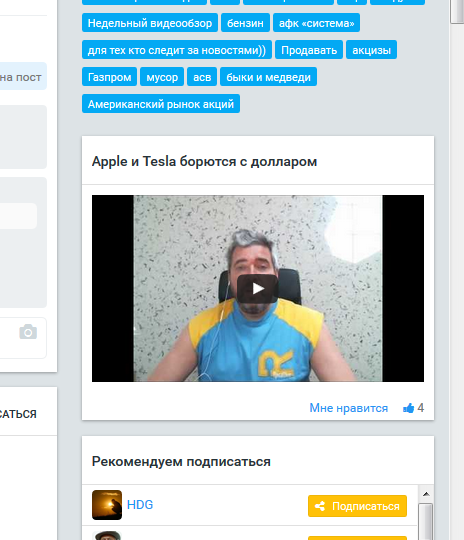Screen dimensions: 464x540
Task: Open tag Недельный видеообзор
Action: tap(150, 23)
